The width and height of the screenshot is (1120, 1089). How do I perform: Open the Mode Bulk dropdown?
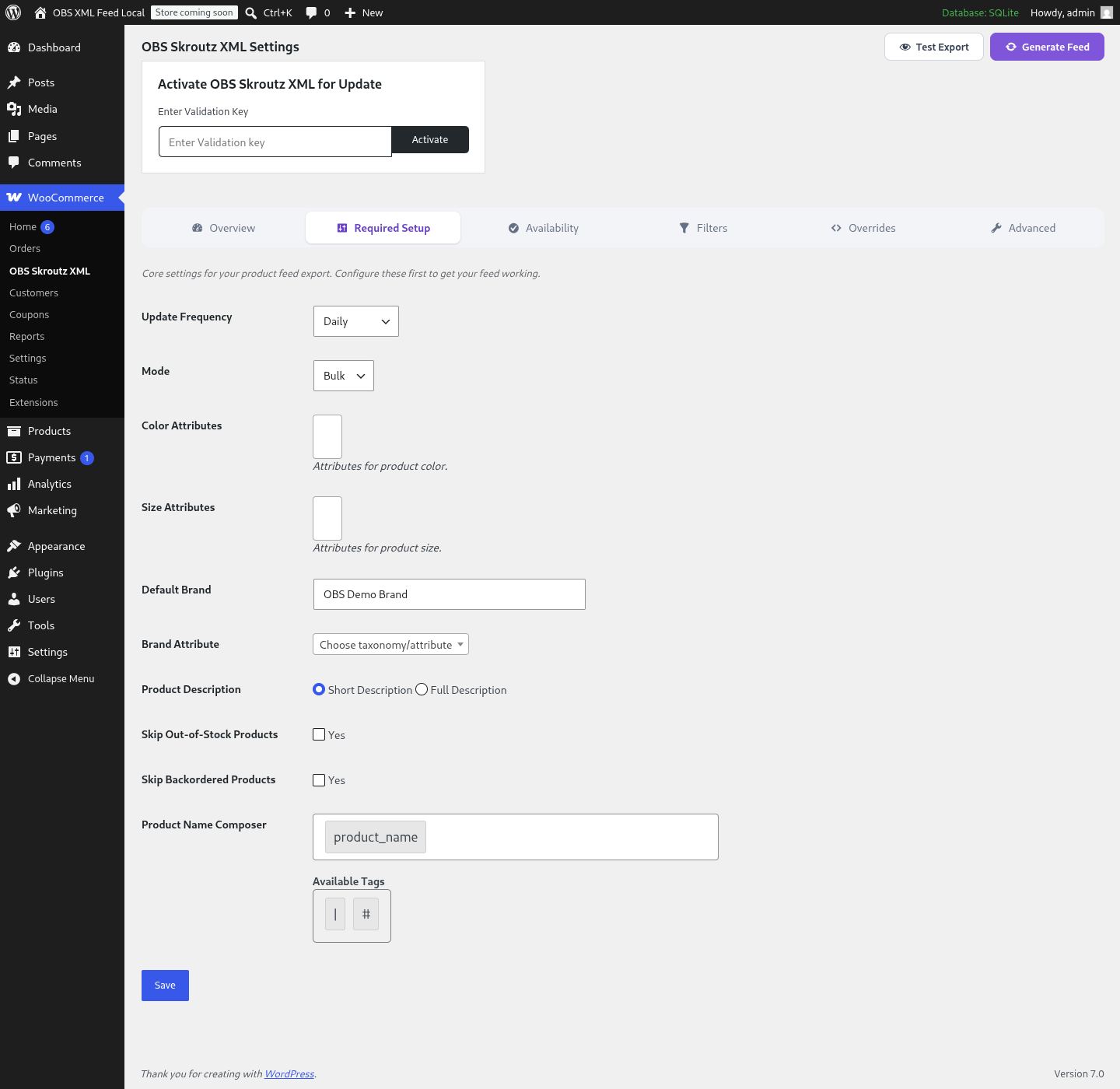(x=344, y=376)
